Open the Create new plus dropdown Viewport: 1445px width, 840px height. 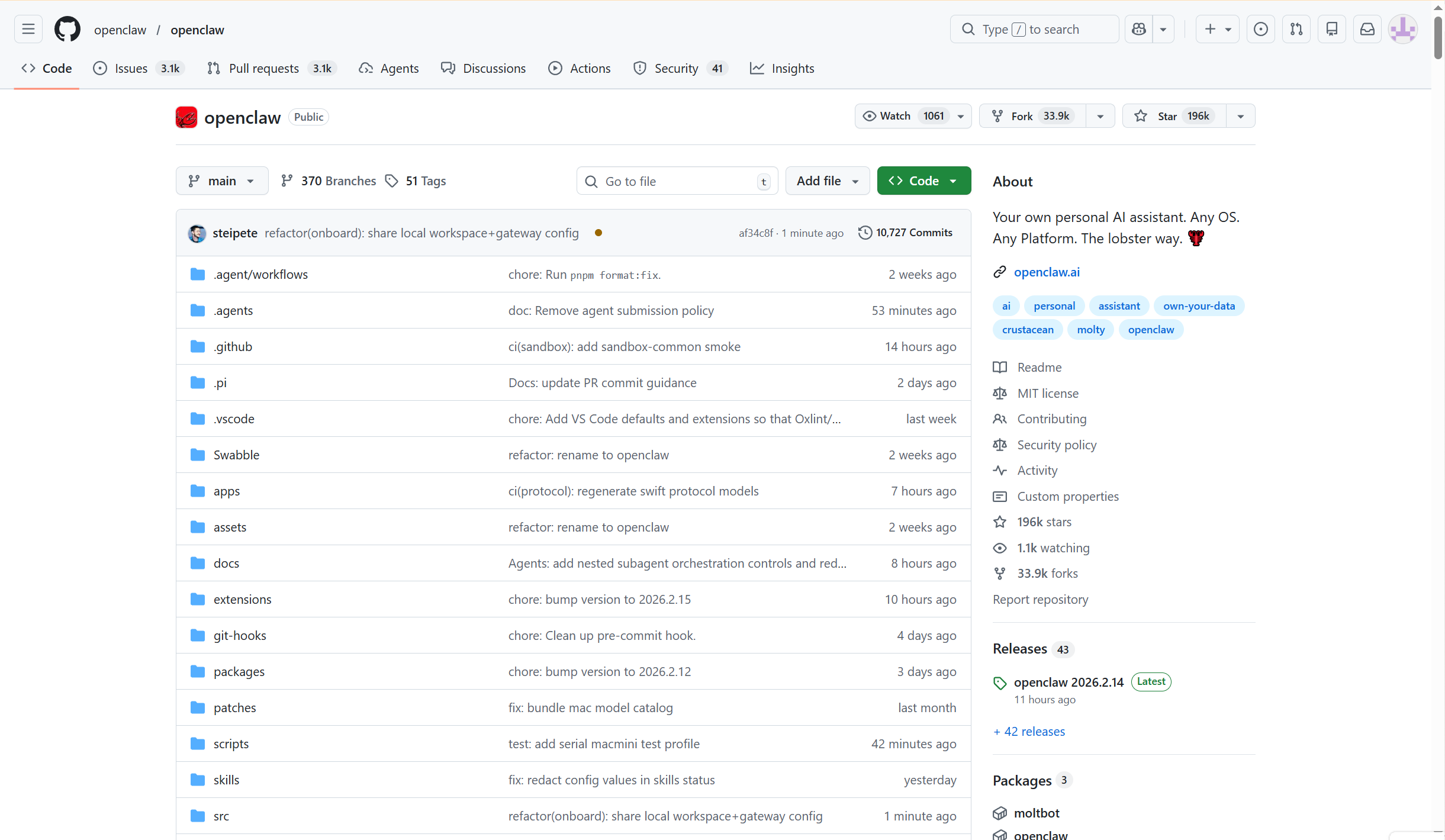click(1218, 29)
